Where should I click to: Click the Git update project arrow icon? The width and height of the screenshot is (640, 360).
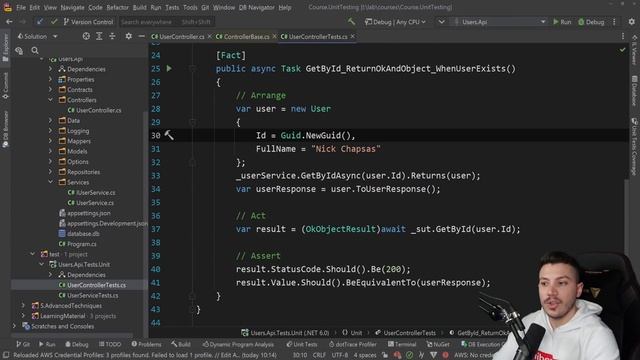(x=40, y=22)
